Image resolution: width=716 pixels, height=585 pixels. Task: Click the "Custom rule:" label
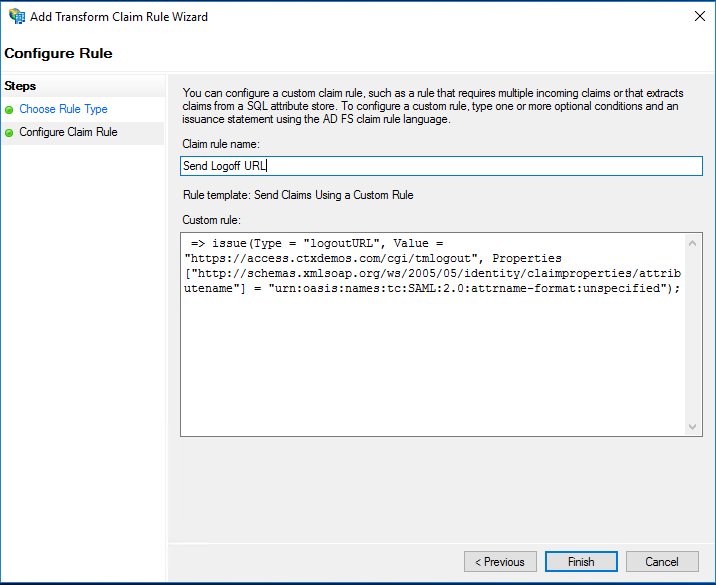[x=212, y=219]
